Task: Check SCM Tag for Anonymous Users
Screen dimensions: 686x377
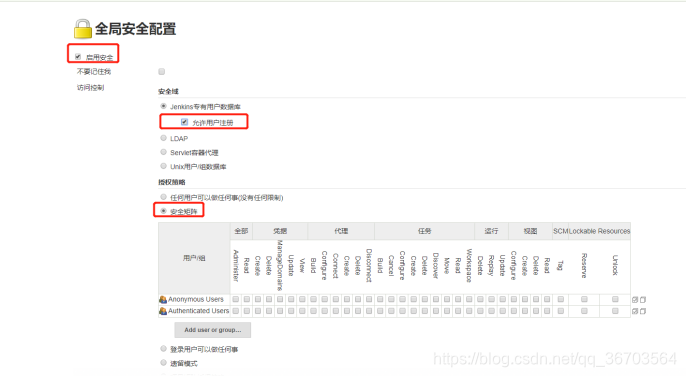Action: (560, 300)
